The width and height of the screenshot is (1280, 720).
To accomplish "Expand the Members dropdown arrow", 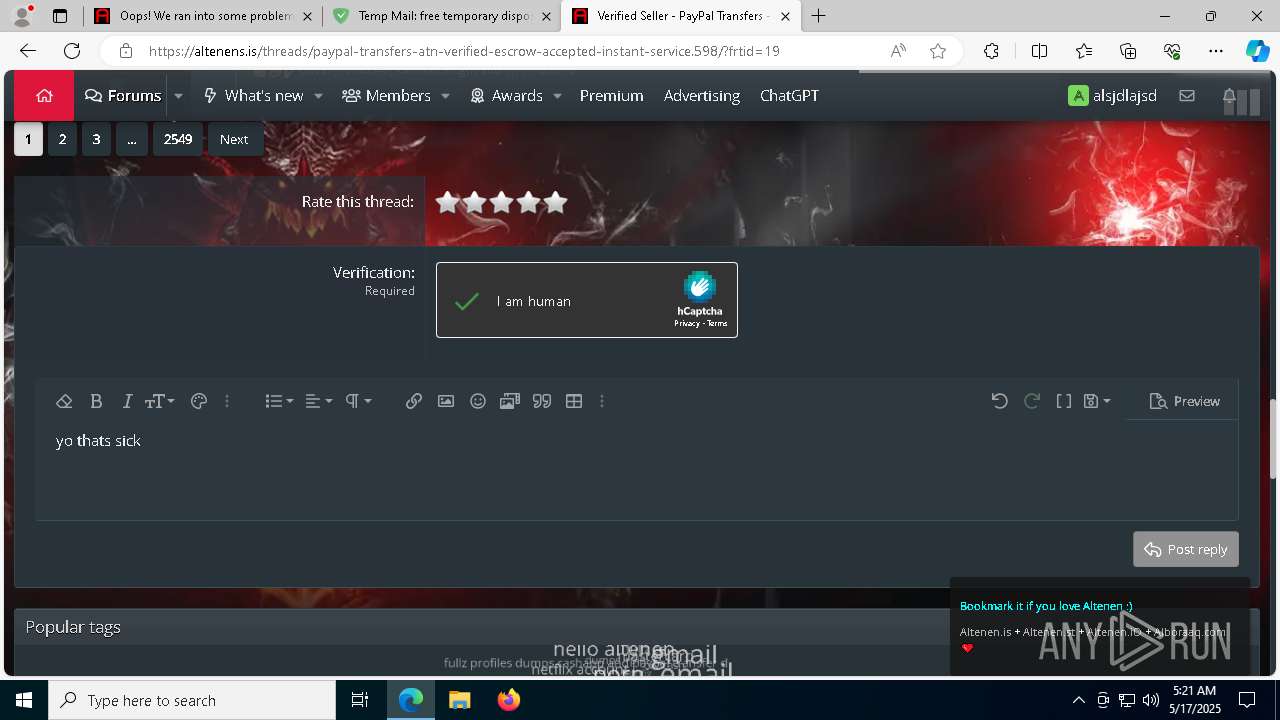I will [445, 96].
